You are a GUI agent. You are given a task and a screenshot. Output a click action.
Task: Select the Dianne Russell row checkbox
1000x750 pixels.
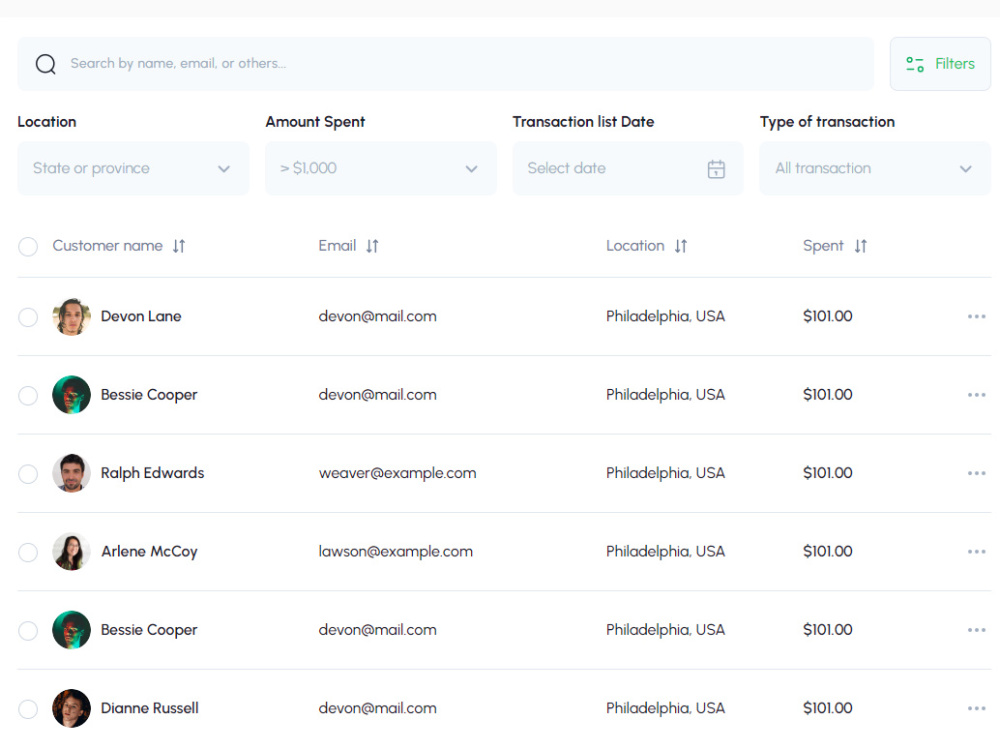tap(28, 709)
